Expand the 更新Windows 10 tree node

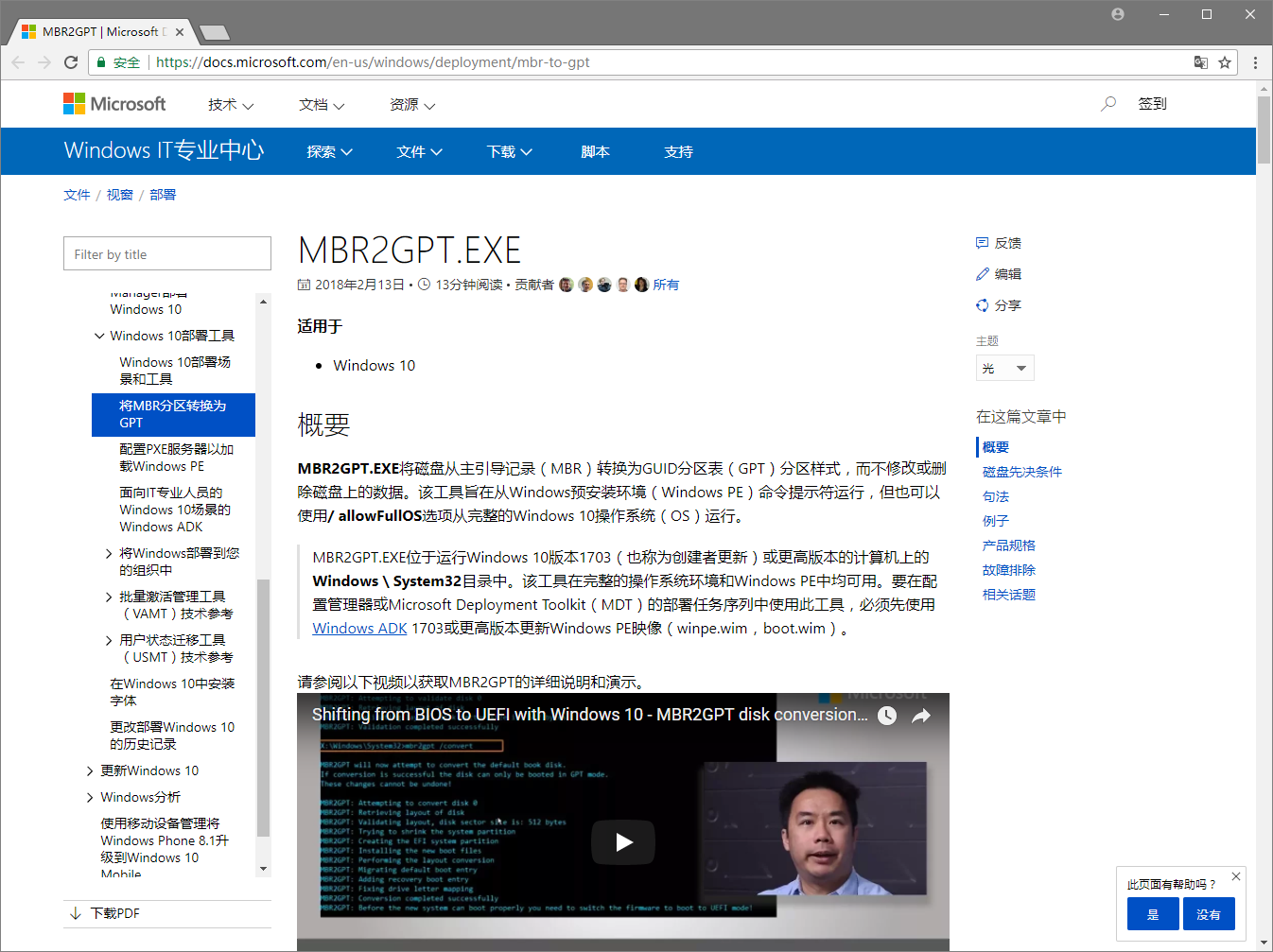point(90,771)
